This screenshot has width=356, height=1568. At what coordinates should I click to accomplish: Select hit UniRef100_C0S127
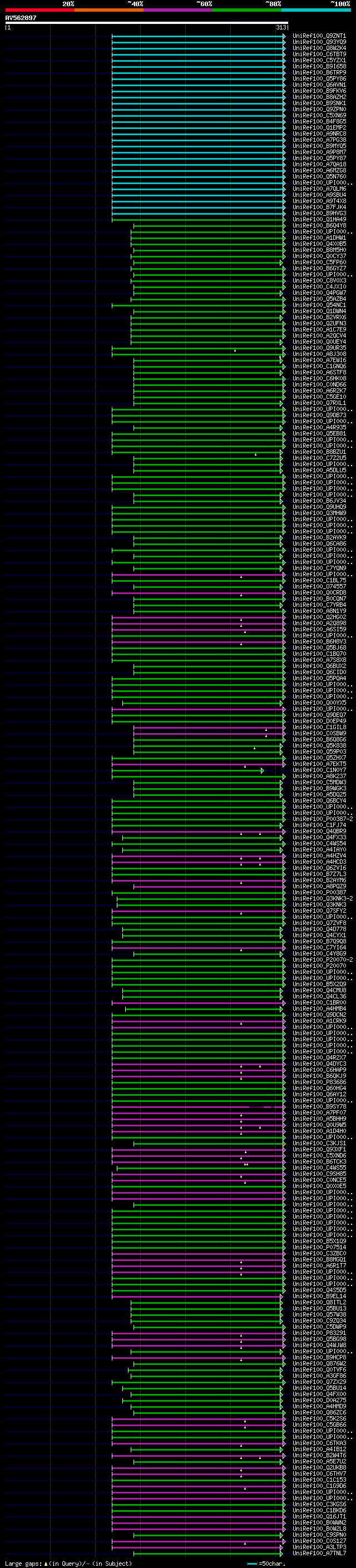click(319, 1541)
